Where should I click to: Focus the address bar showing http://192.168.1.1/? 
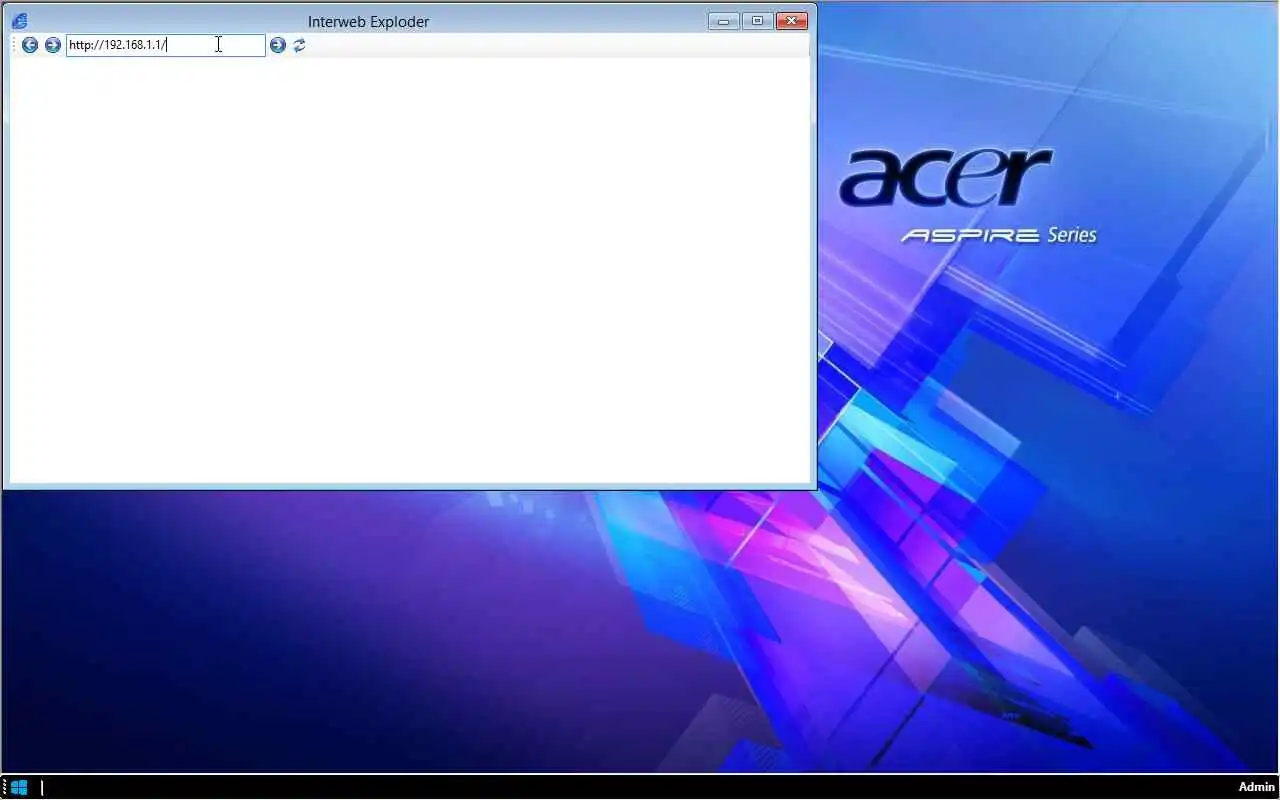click(x=165, y=45)
